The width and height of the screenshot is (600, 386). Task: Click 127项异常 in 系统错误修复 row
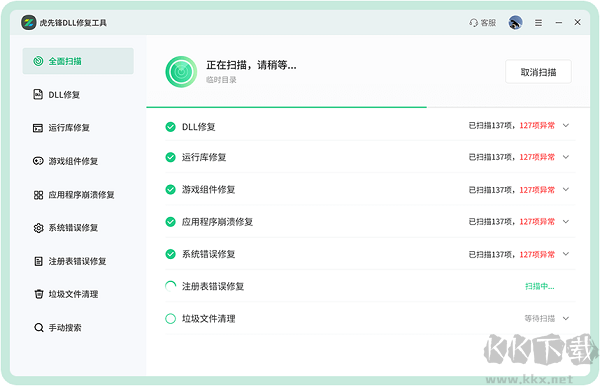[x=537, y=254]
